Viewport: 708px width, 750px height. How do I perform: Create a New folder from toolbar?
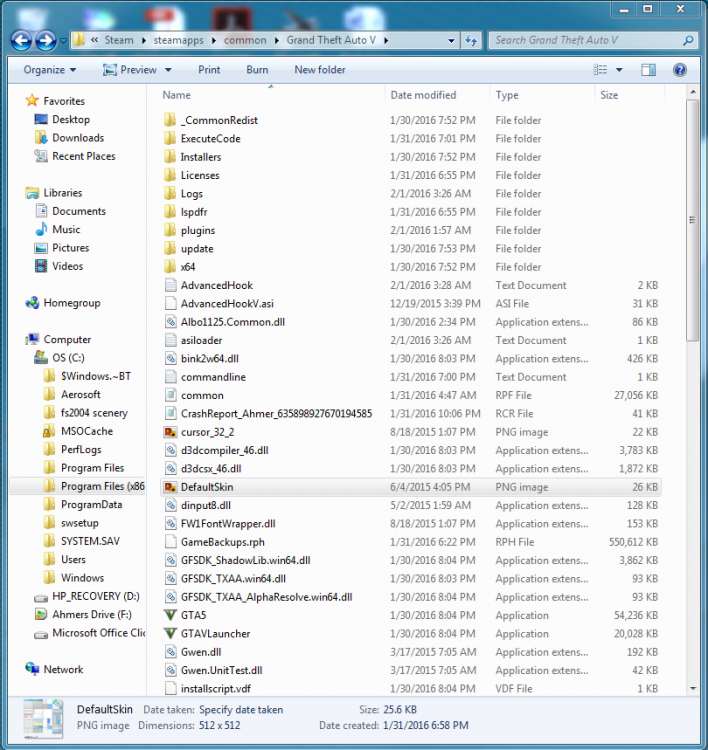pos(320,70)
